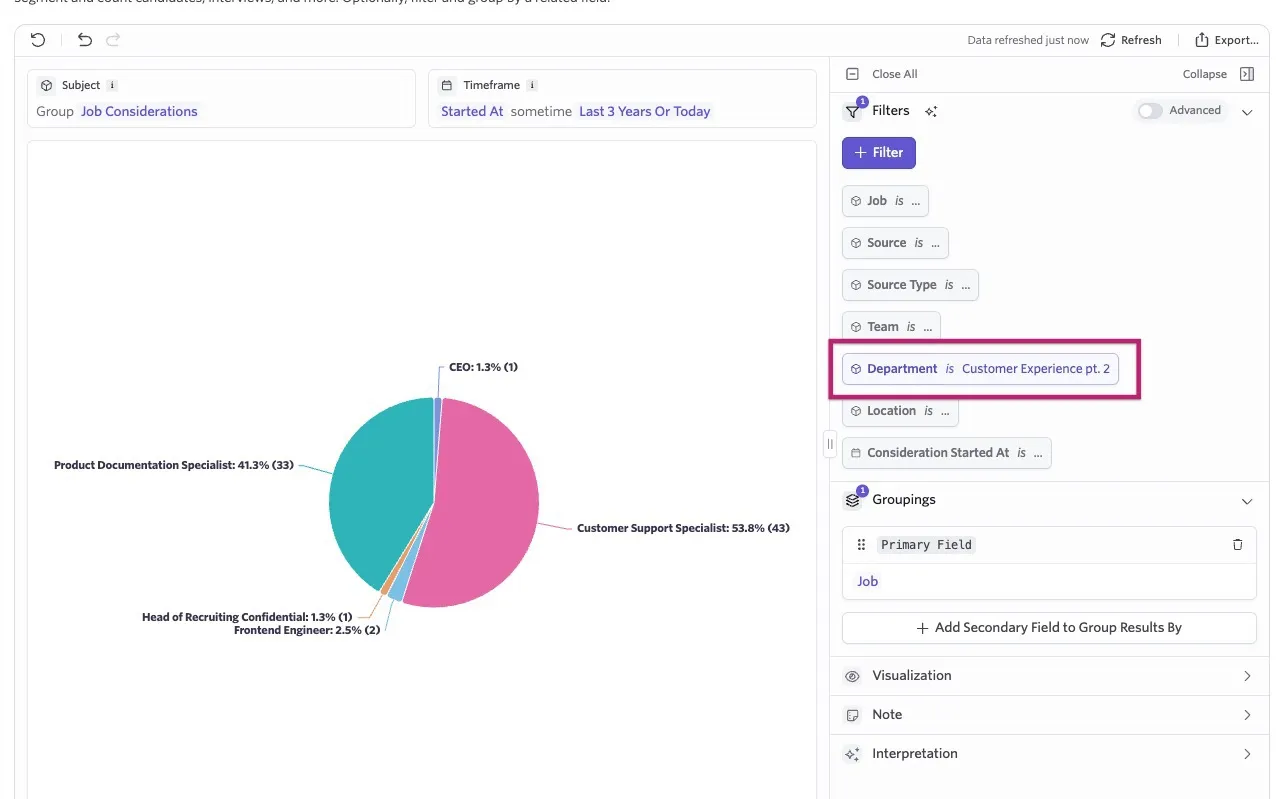
Task: Click the Close All minus-square icon
Action: pyautogui.click(x=853, y=74)
